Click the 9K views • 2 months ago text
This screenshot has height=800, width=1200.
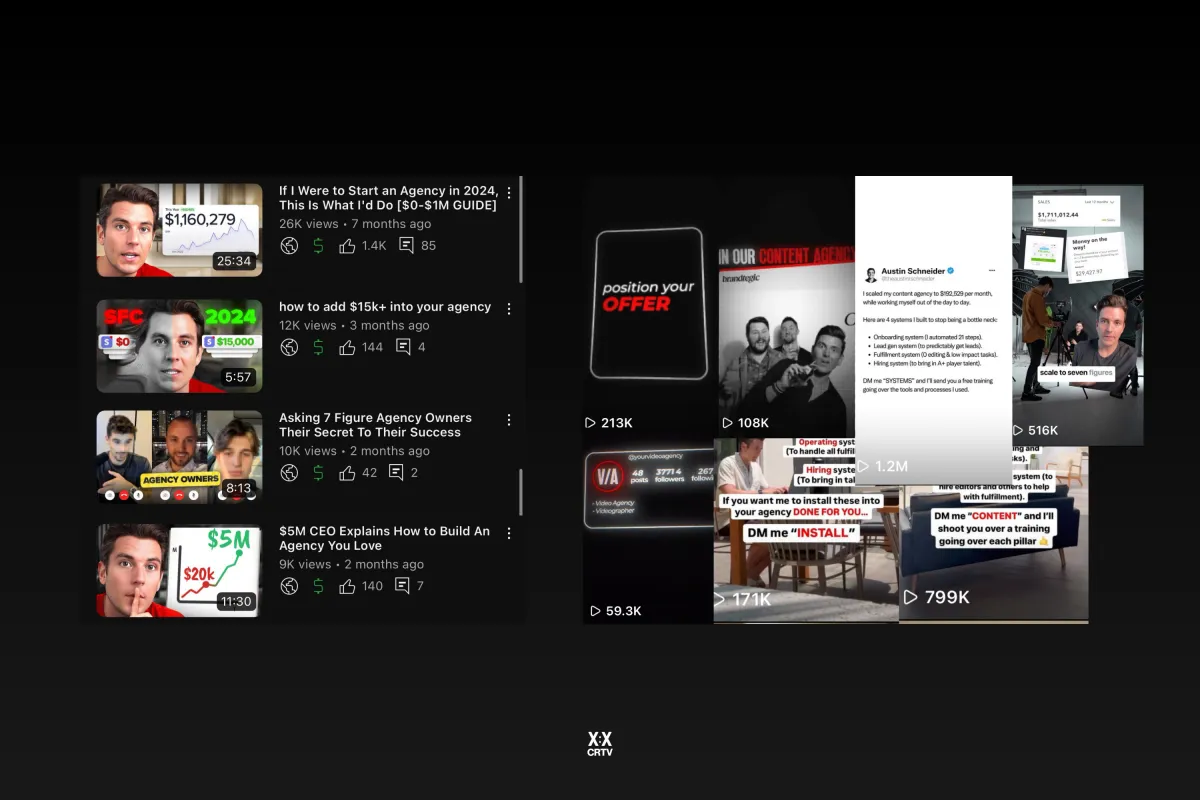point(351,564)
